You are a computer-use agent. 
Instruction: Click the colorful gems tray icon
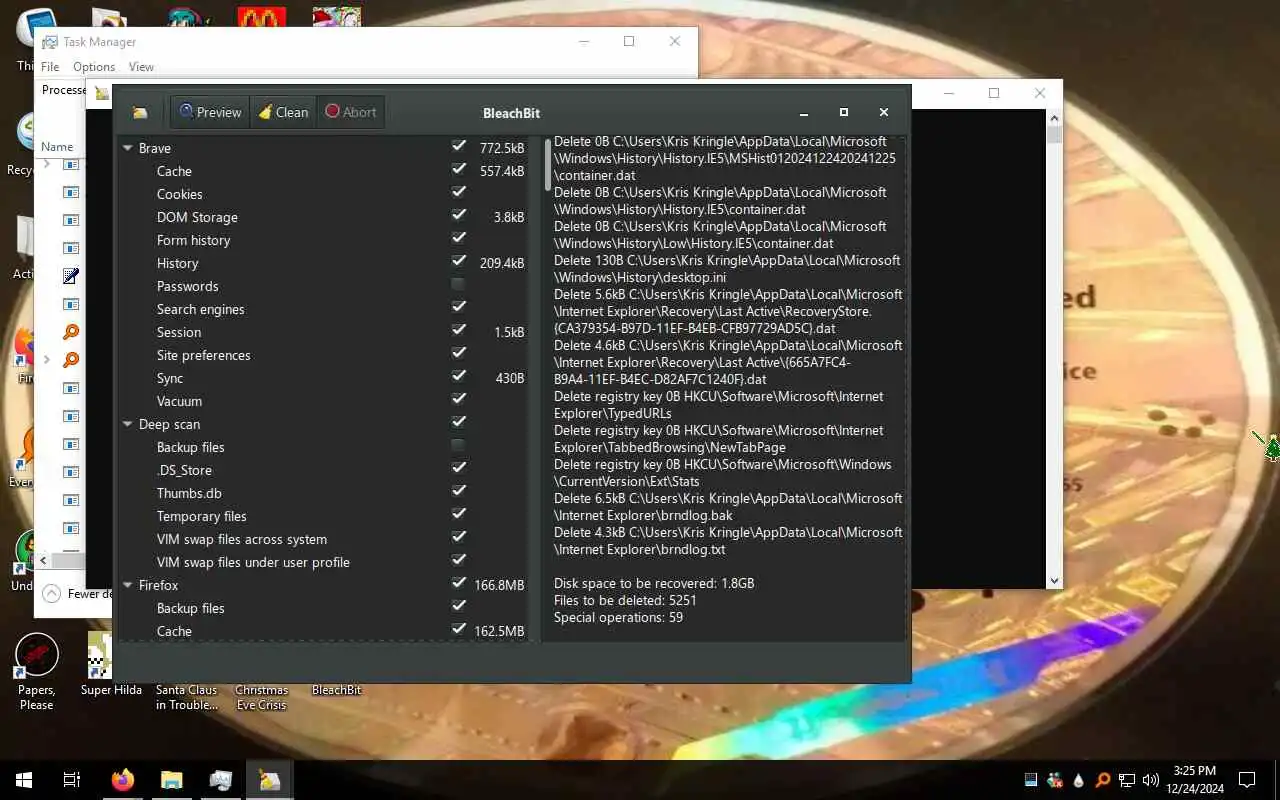point(1054,780)
